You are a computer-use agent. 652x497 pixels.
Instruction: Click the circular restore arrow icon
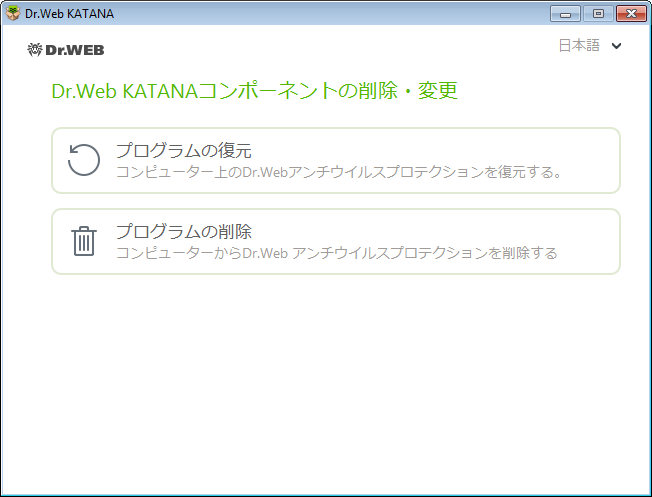[x=84, y=160]
